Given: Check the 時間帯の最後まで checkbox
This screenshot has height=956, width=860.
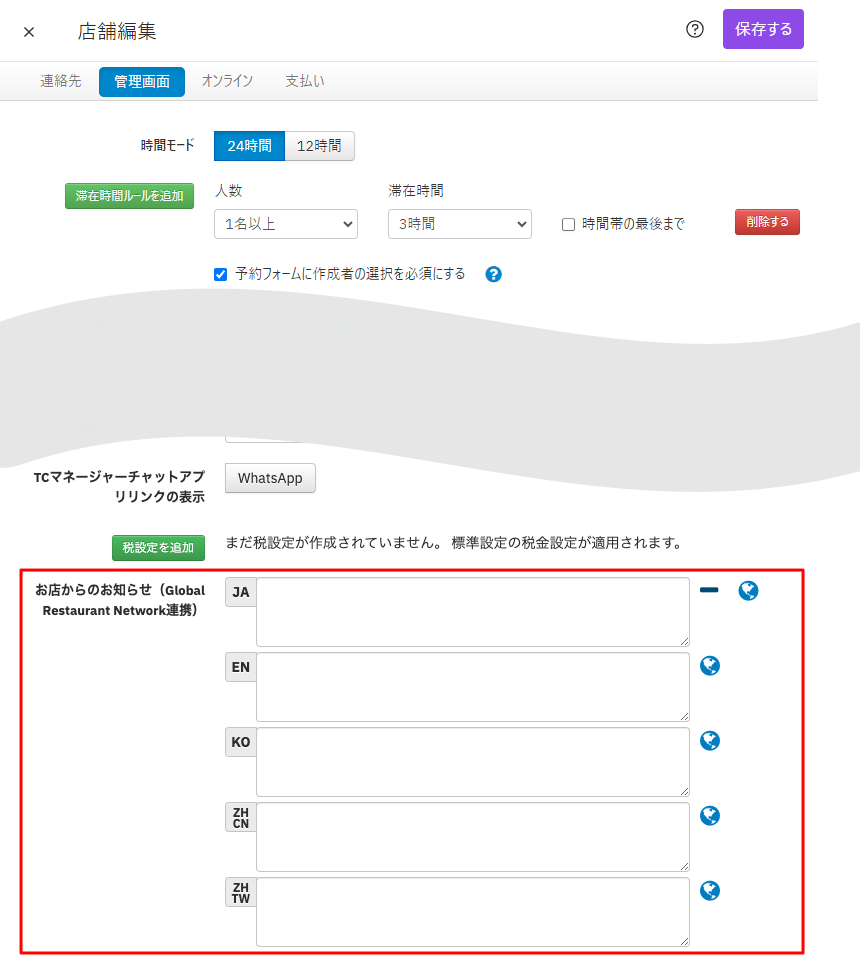Looking at the screenshot, I should 568,225.
